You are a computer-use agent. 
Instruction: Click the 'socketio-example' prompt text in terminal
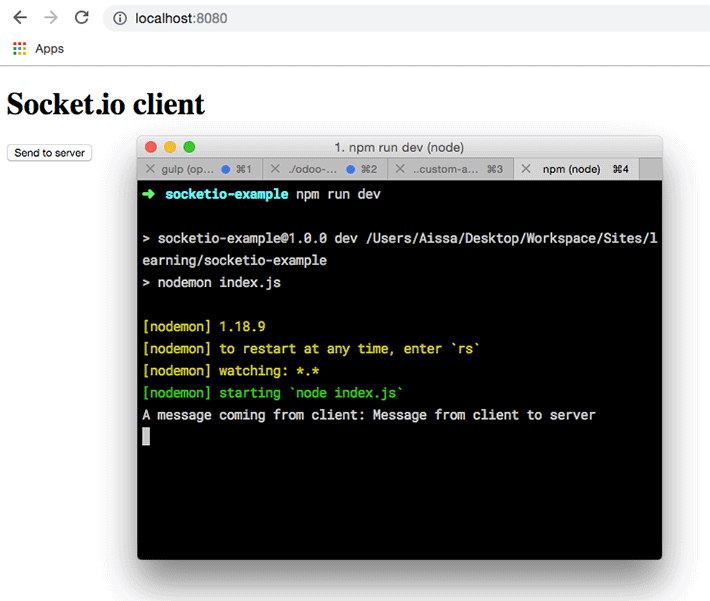[x=226, y=194]
